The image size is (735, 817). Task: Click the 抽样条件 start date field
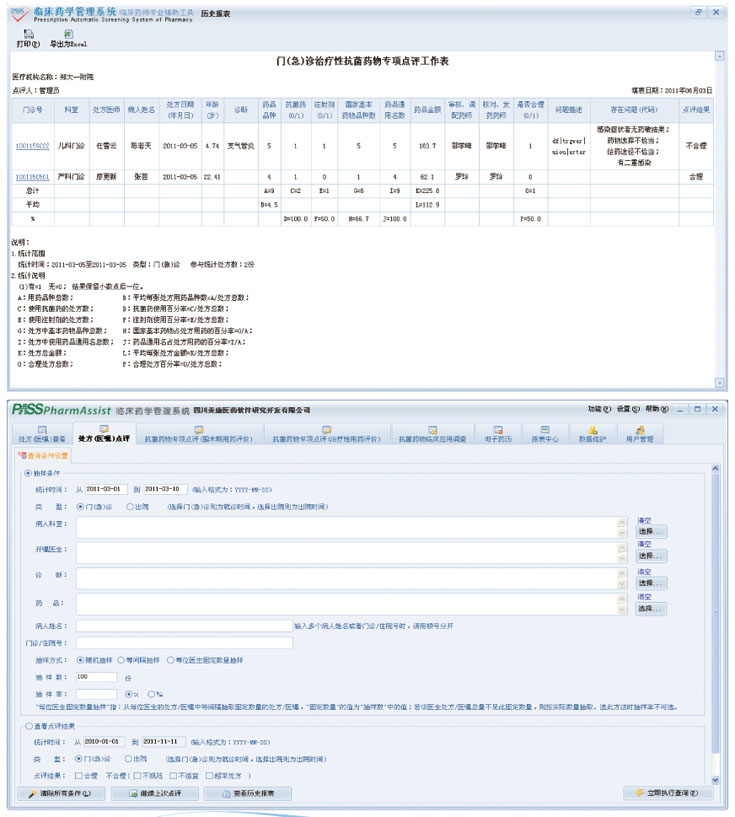tap(106, 489)
